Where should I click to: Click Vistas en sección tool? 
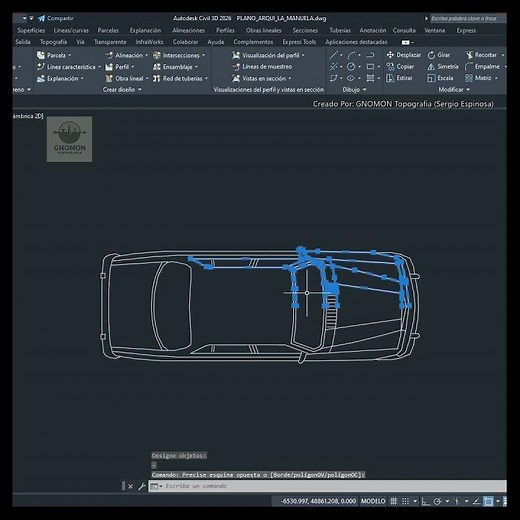click(259, 79)
